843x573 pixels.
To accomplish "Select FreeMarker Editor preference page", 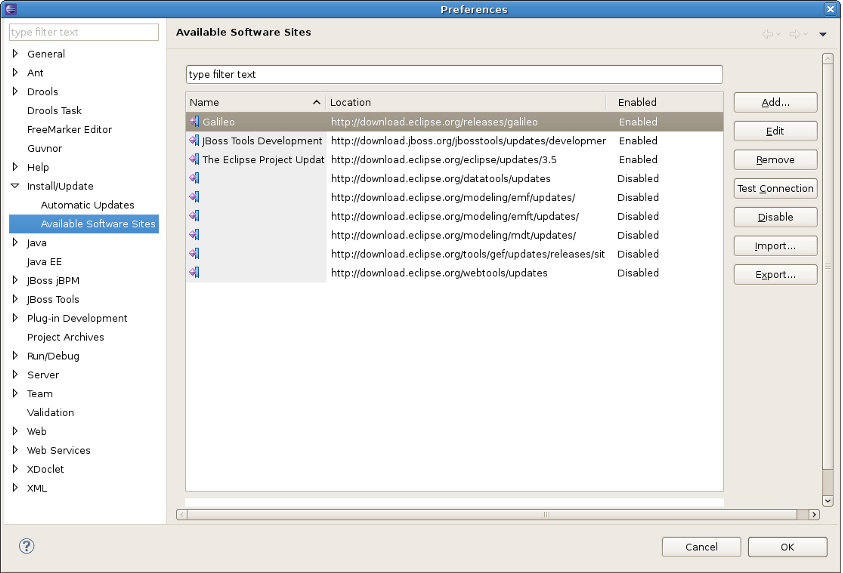I will point(69,129).
